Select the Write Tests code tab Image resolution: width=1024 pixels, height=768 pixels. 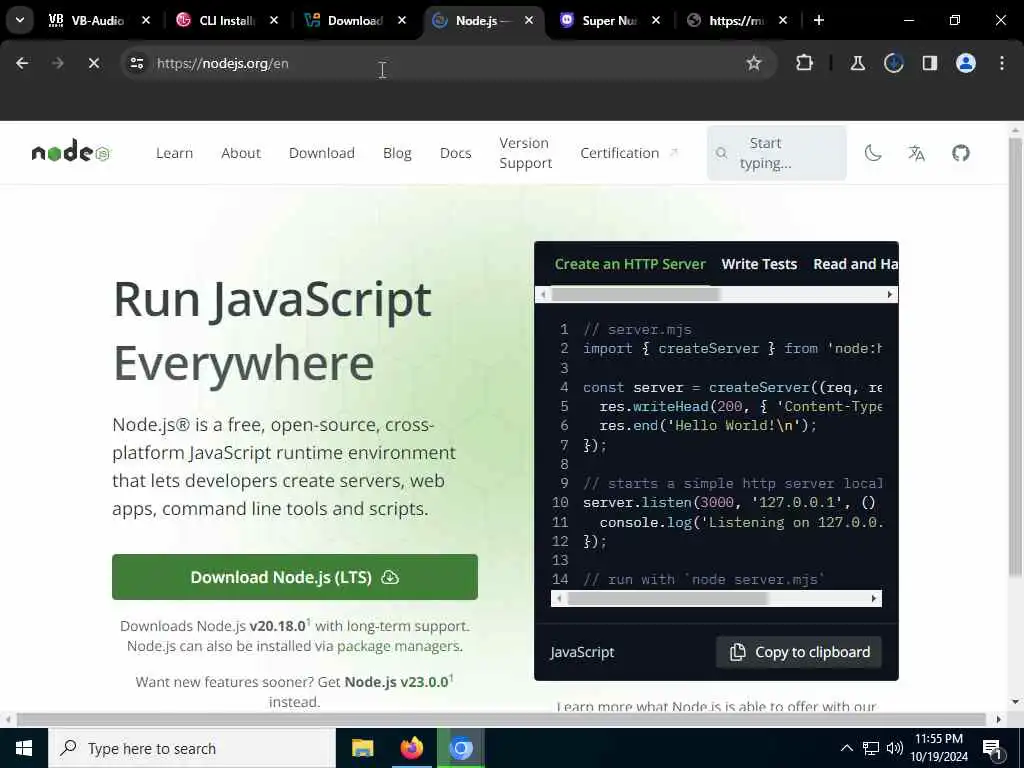pyautogui.click(x=759, y=264)
